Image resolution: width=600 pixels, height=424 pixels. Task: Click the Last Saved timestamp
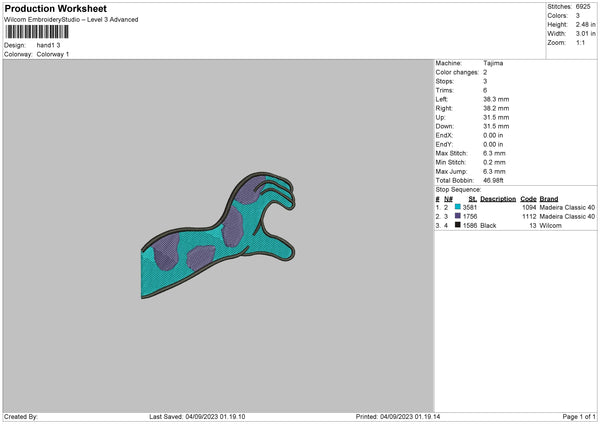click(x=197, y=416)
